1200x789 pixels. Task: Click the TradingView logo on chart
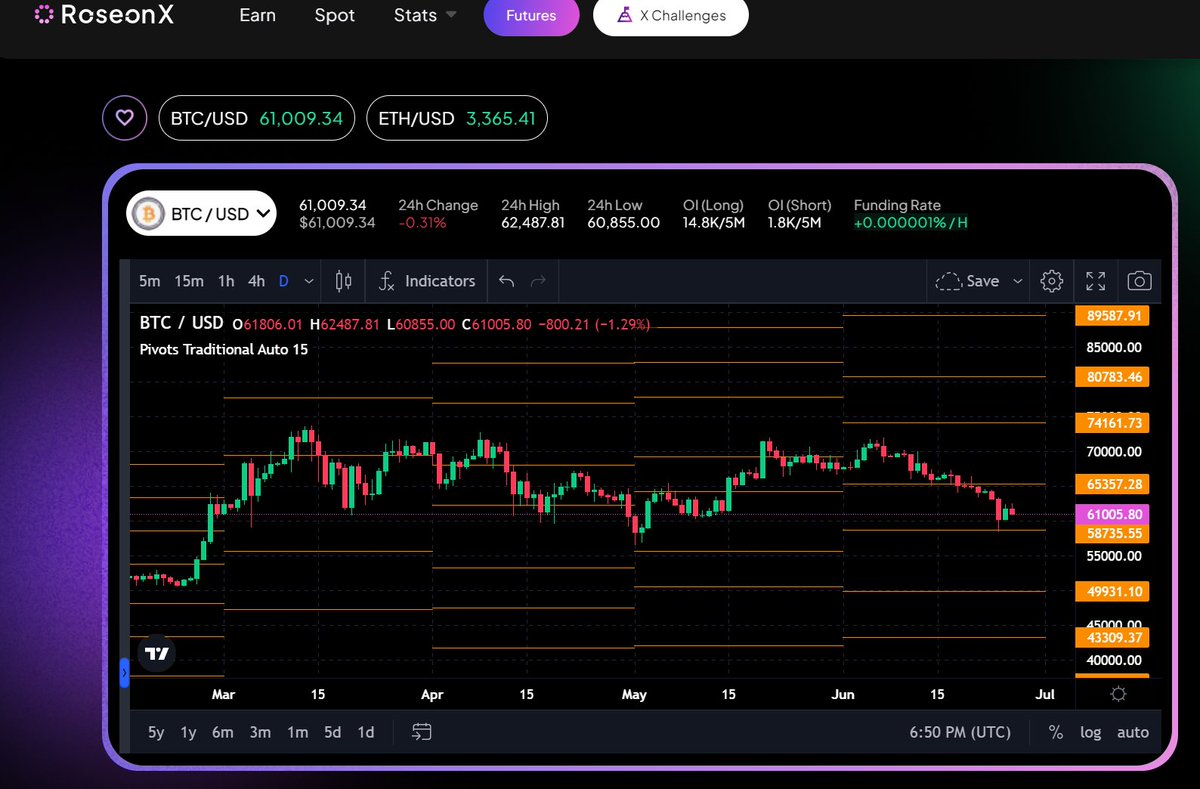(x=157, y=654)
